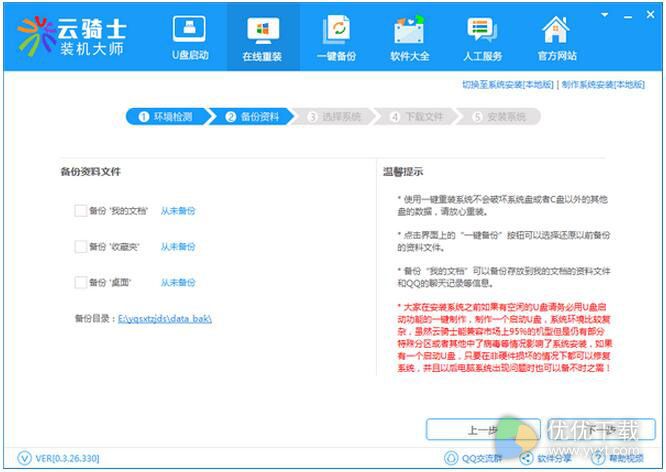Open the U盘启动 tool icon
Image resolution: width=666 pixels, height=472 pixels.
pyautogui.click(x=189, y=29)
